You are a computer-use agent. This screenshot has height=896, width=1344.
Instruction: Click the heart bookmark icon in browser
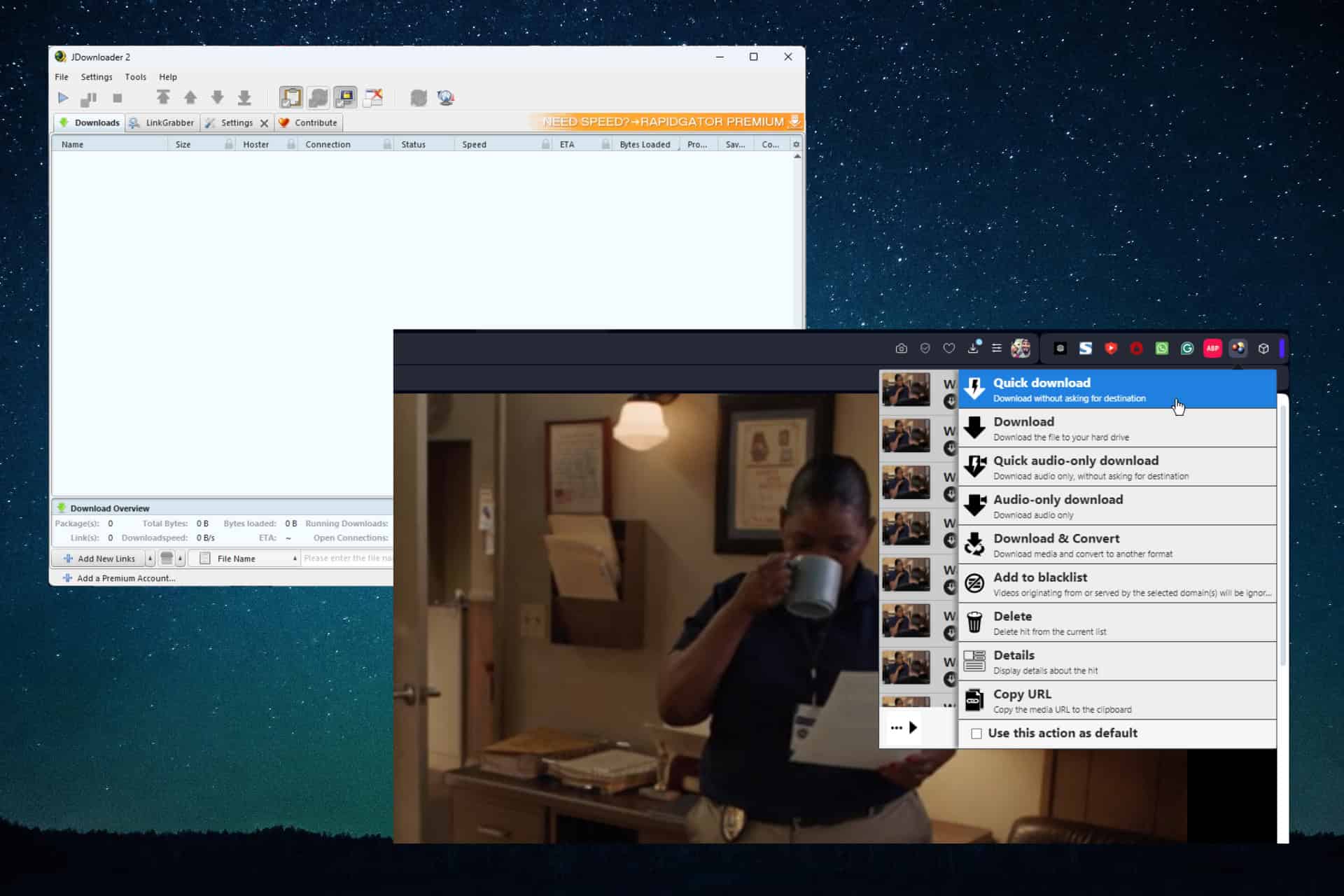[949, 348]
